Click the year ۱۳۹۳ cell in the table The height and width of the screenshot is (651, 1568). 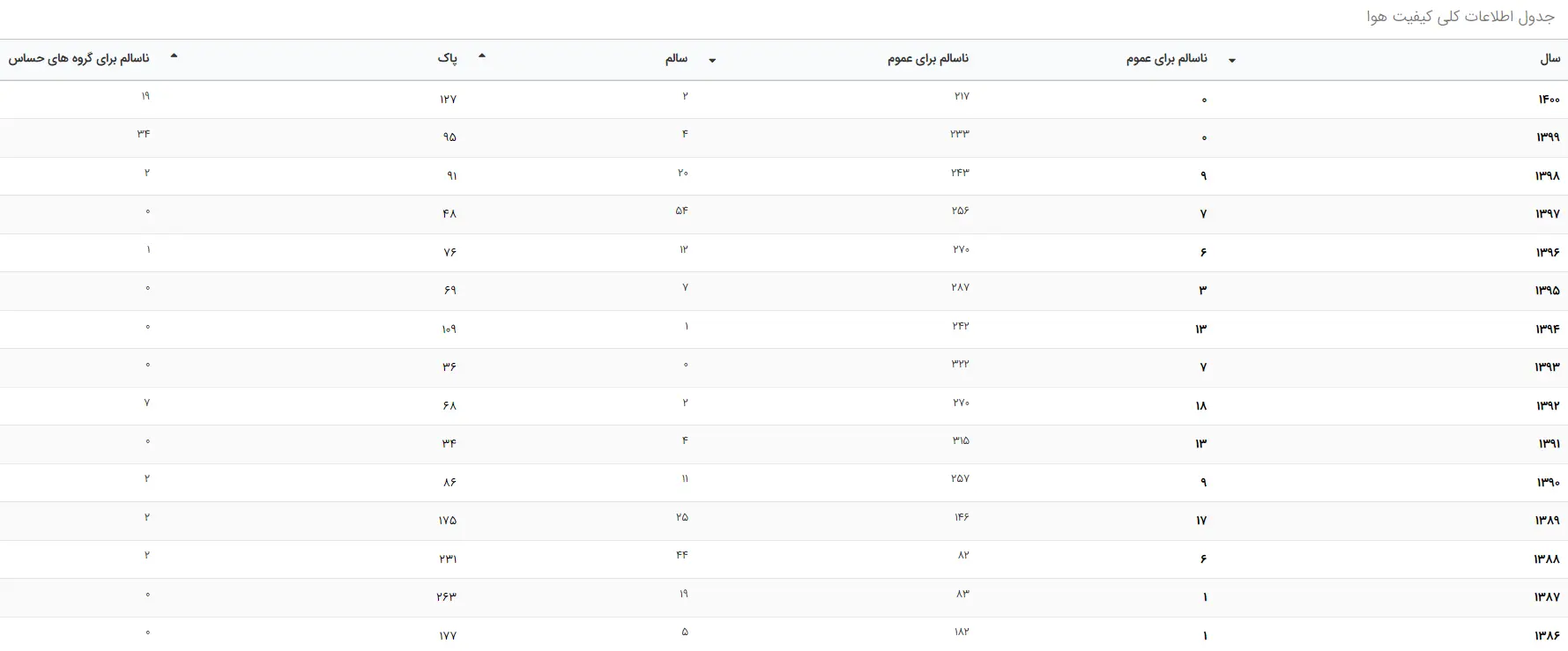[x=1548, y=366]
